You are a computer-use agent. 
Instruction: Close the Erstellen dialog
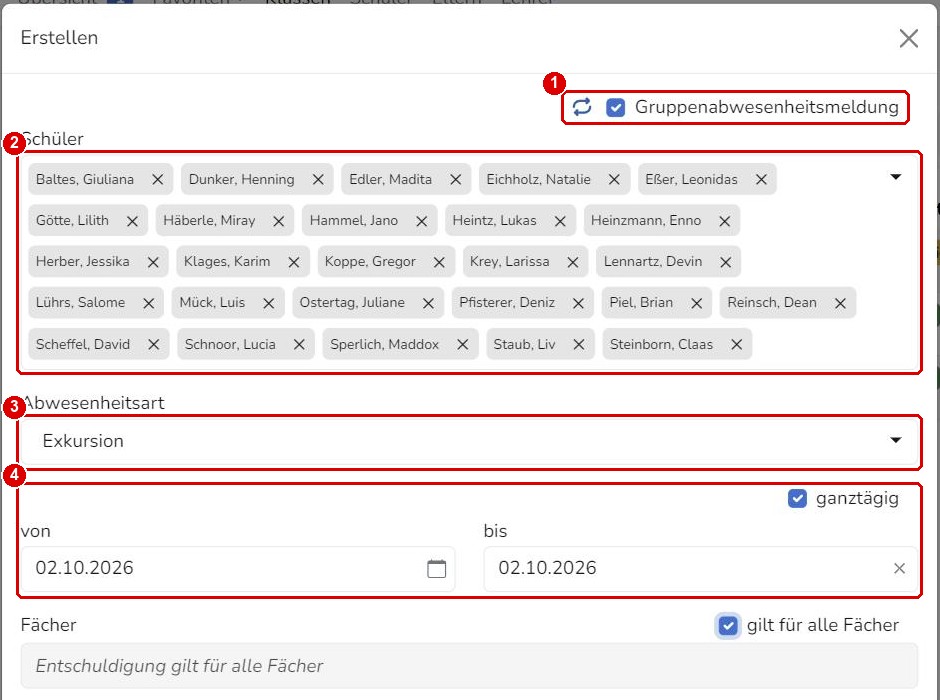coord(909,38)
